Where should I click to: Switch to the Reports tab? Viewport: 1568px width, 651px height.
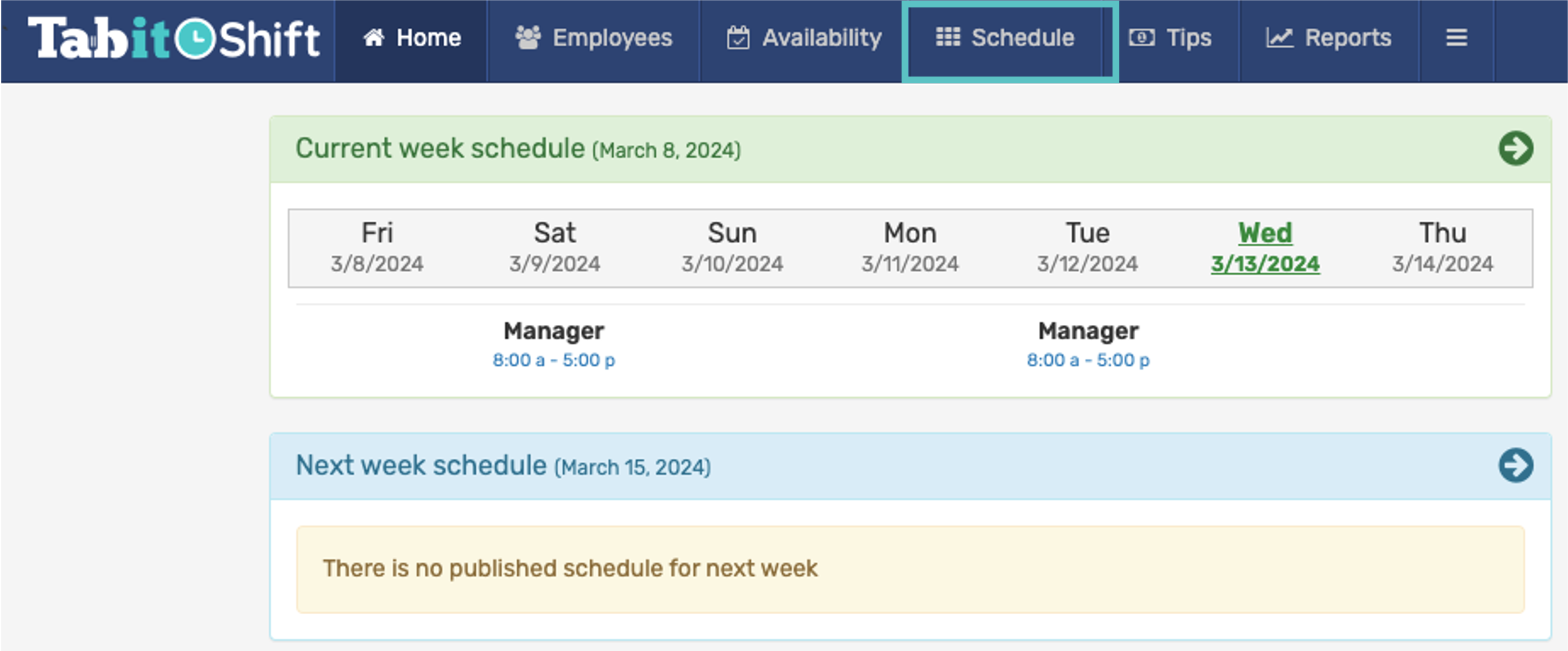tap(1348, 38)
